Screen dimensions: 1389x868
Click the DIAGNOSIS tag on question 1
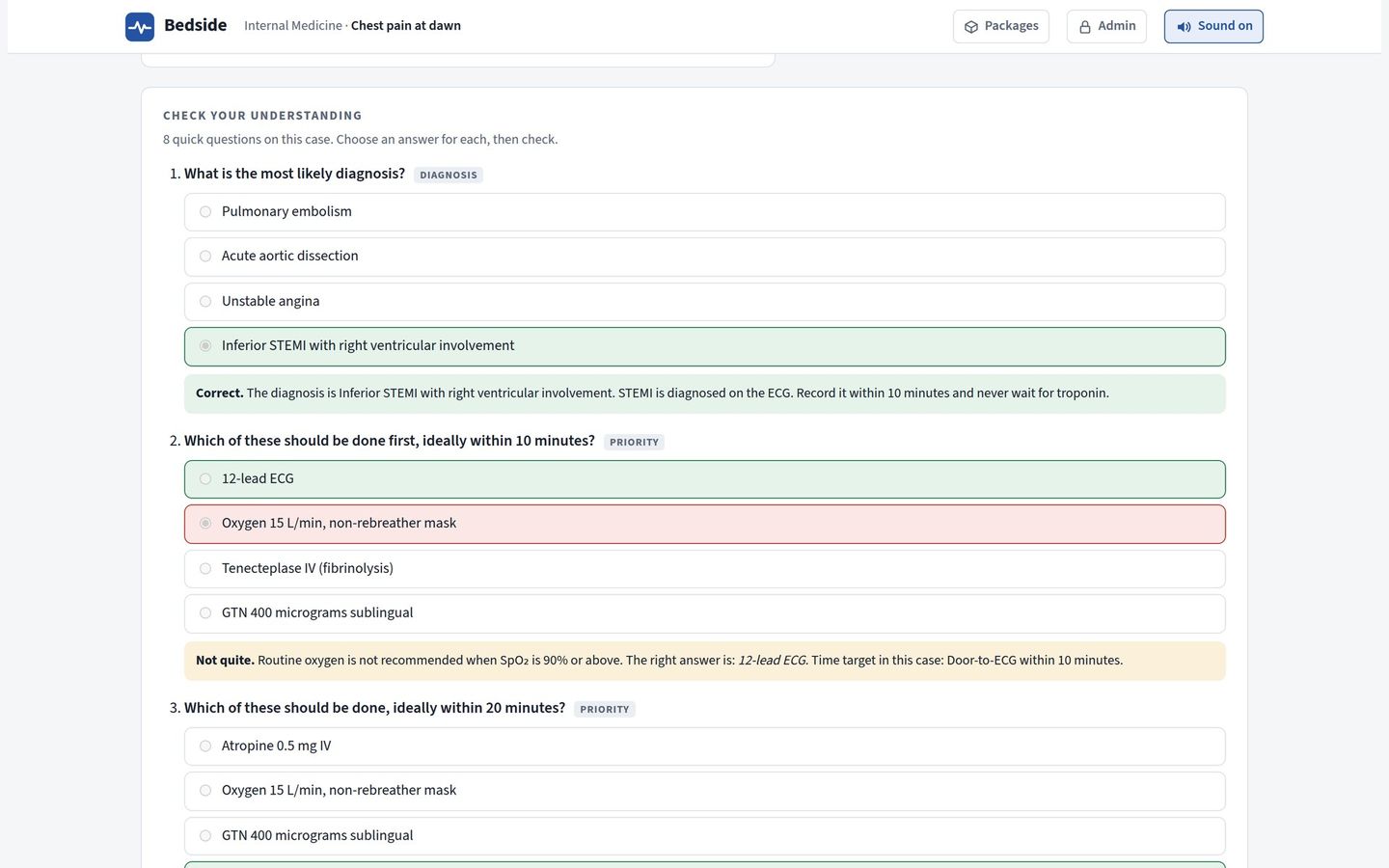(449, 176)
